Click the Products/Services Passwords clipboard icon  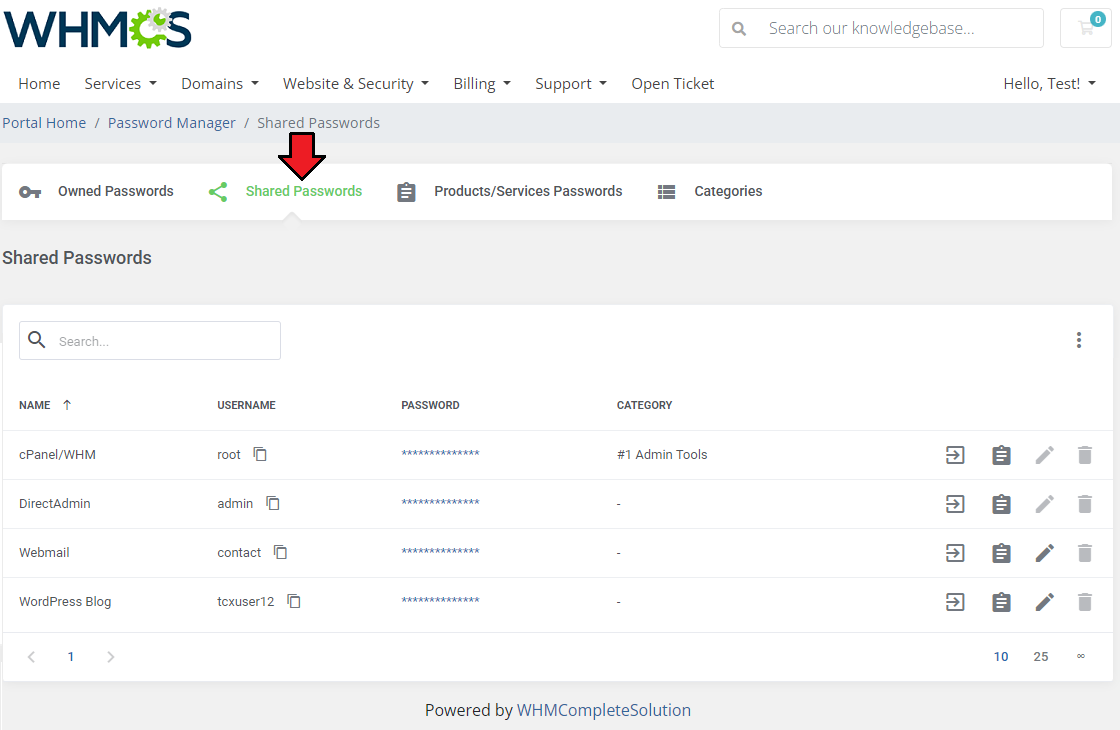click(x=406, y=191)
